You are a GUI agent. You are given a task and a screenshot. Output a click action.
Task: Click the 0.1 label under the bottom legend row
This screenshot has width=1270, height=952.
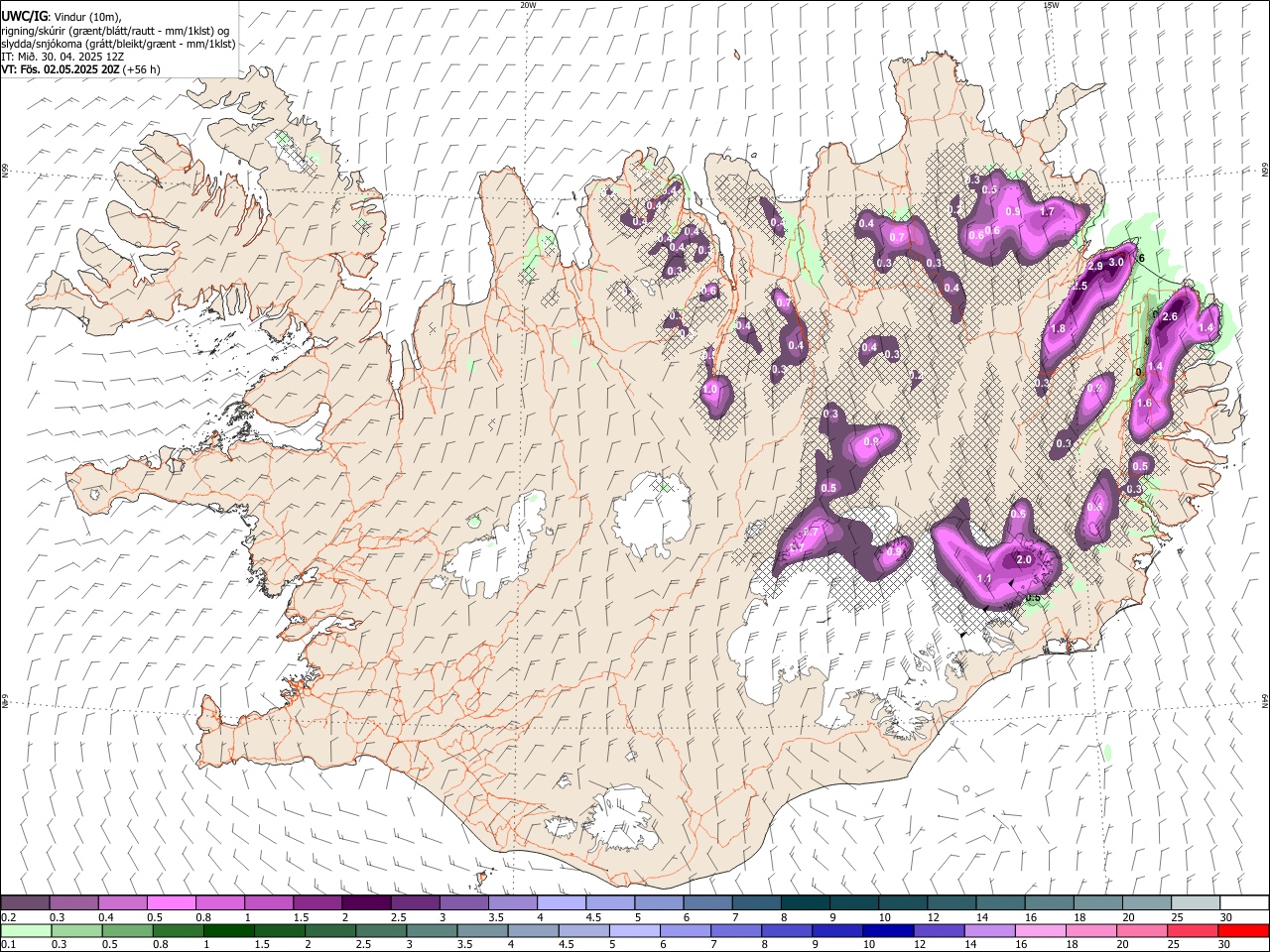pos(8,946)
